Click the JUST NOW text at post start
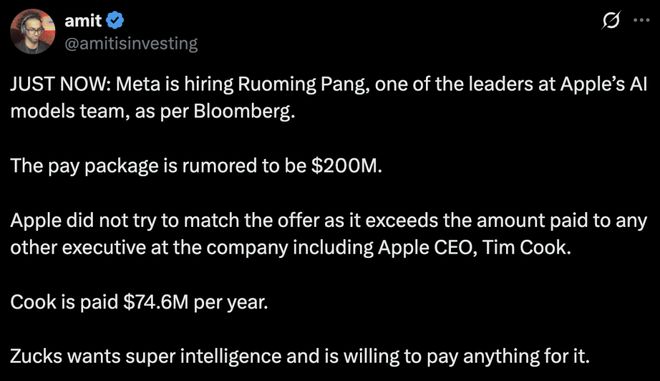 pyautogui.click(x=61, y=85)
